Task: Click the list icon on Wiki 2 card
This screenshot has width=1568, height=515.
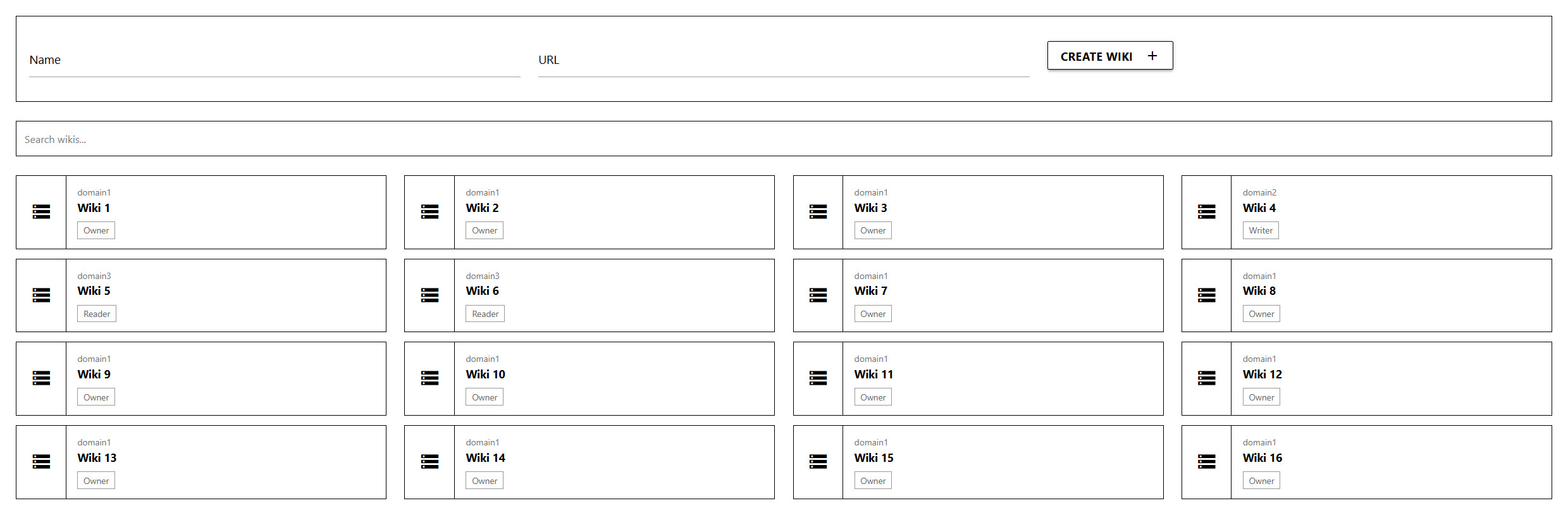Action: pos(429,212)
